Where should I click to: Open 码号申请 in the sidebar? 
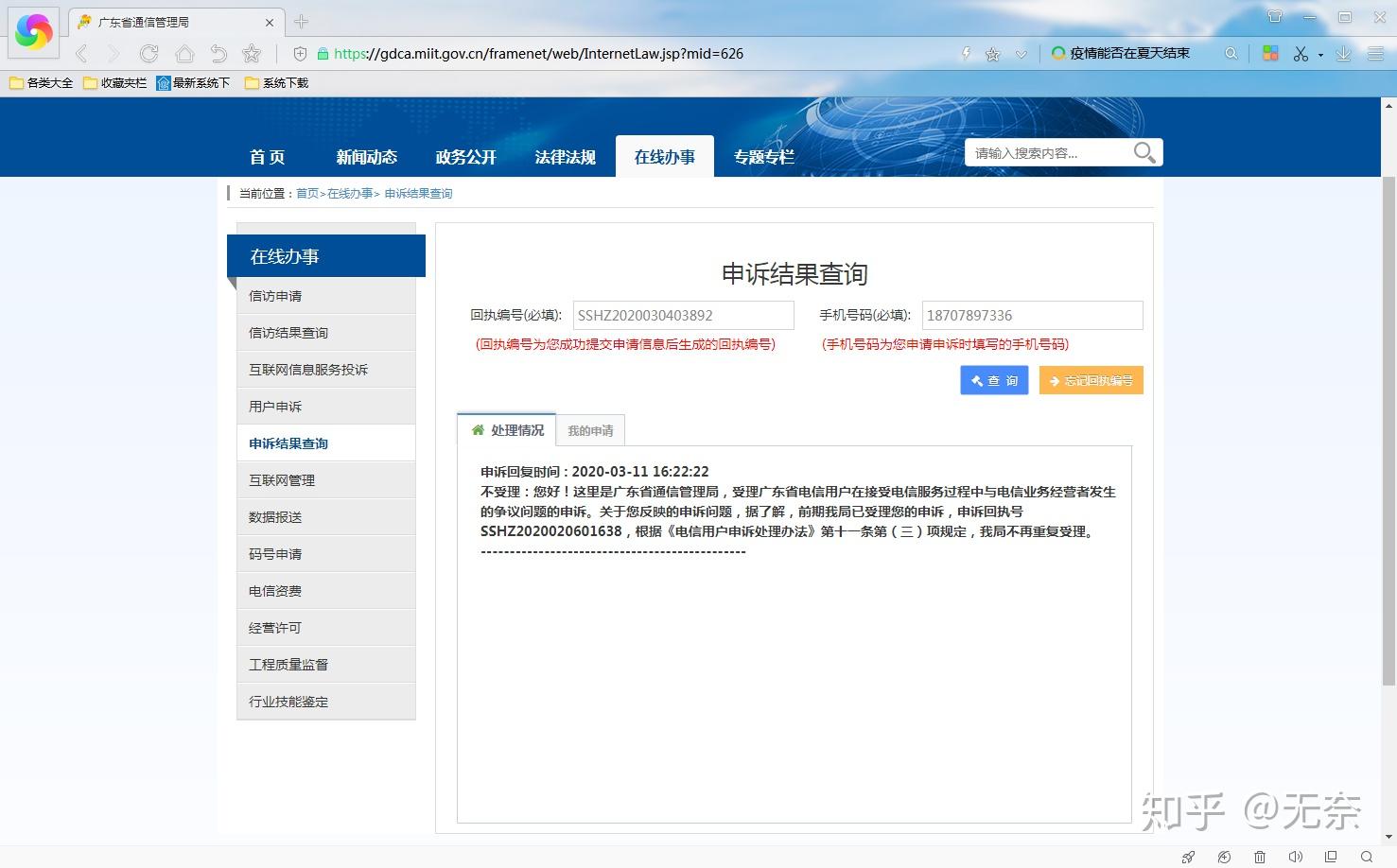pos(326,554)
